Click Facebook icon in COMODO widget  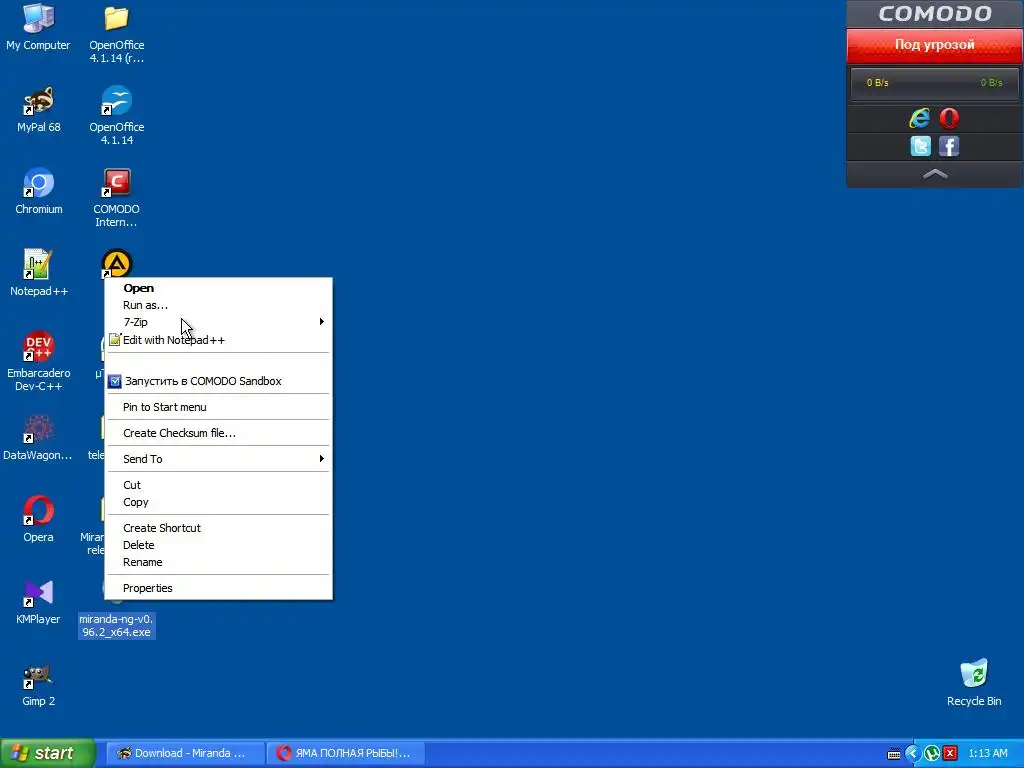pos(949,146)
